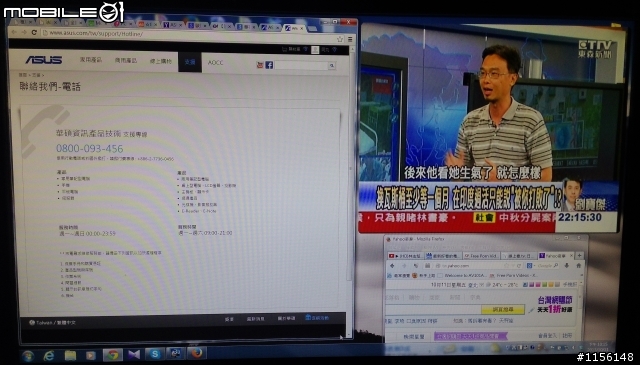
Task: Click Taiwan region selector in ASUS footer
Action: point(52,323)
